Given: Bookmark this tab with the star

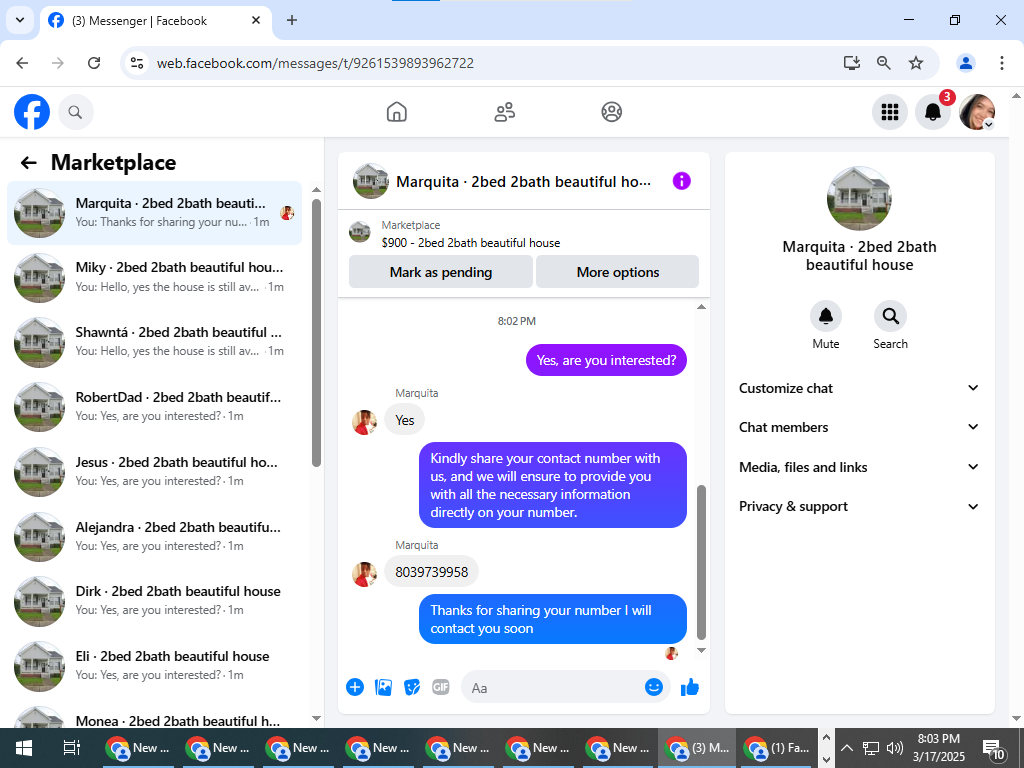Looking at the screenshot, I should [916, 63].
